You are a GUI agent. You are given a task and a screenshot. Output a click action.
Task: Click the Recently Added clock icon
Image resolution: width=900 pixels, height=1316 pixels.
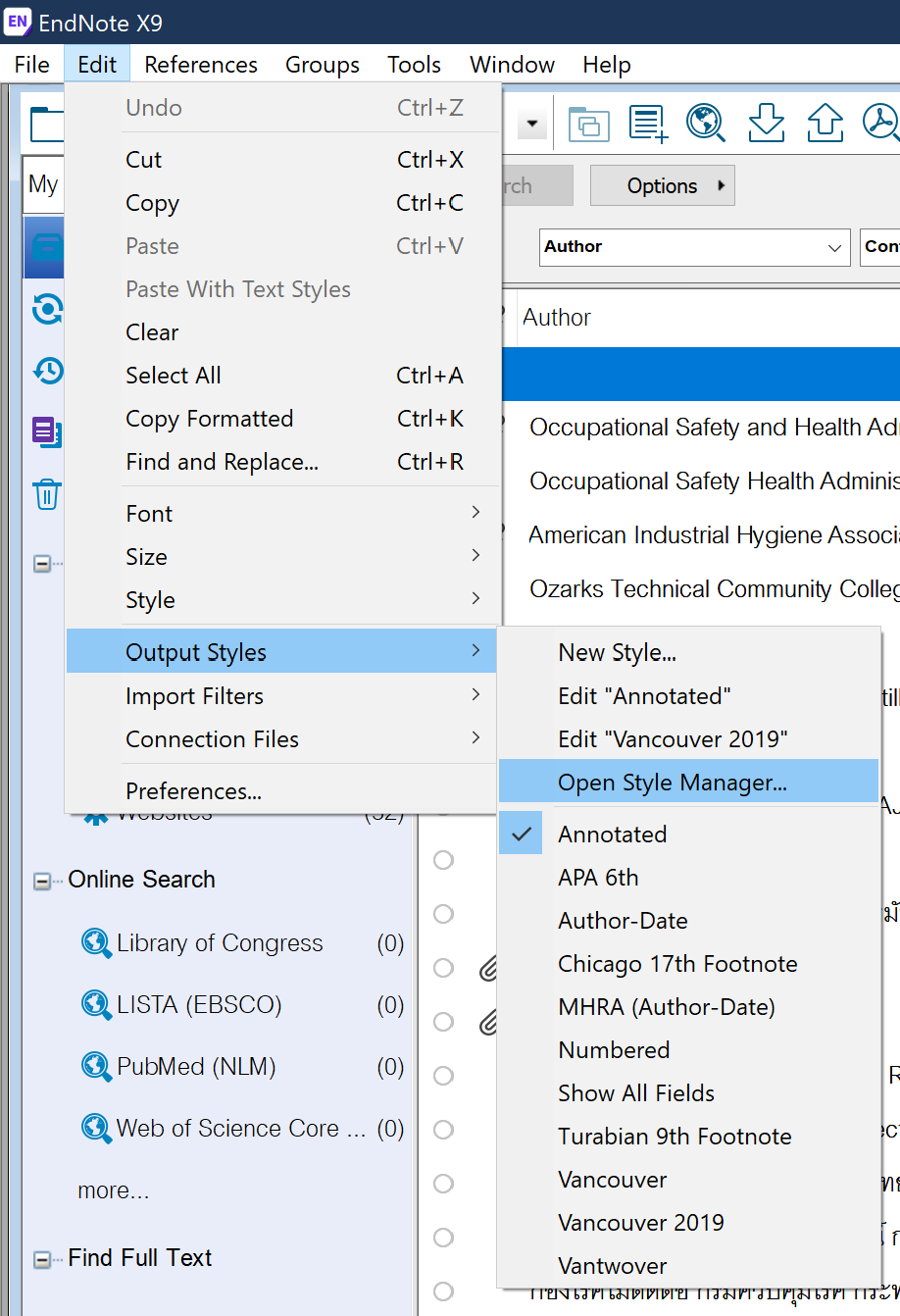click(x=47, y=371)
